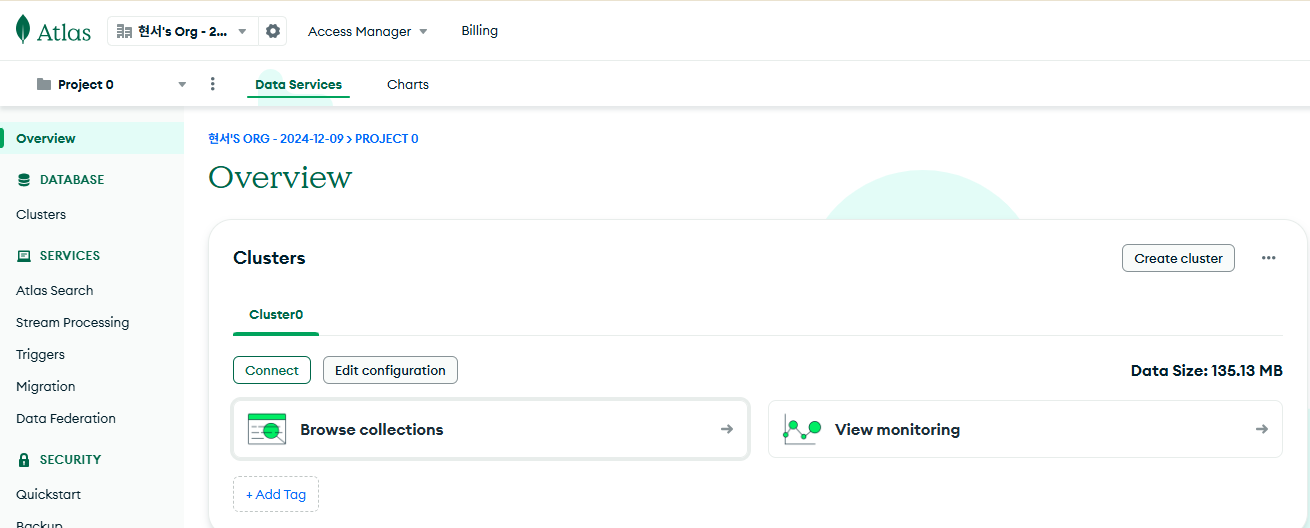Screen dimensions: 1310x528
Task: Click the Edit configuration button
Action: (x=390, y=370)
